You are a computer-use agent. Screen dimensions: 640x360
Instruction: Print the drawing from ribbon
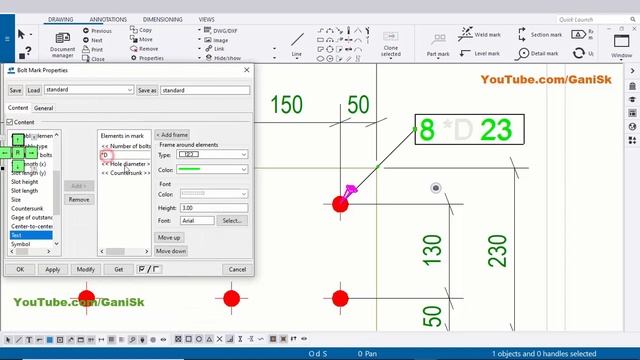coord(93,49)
